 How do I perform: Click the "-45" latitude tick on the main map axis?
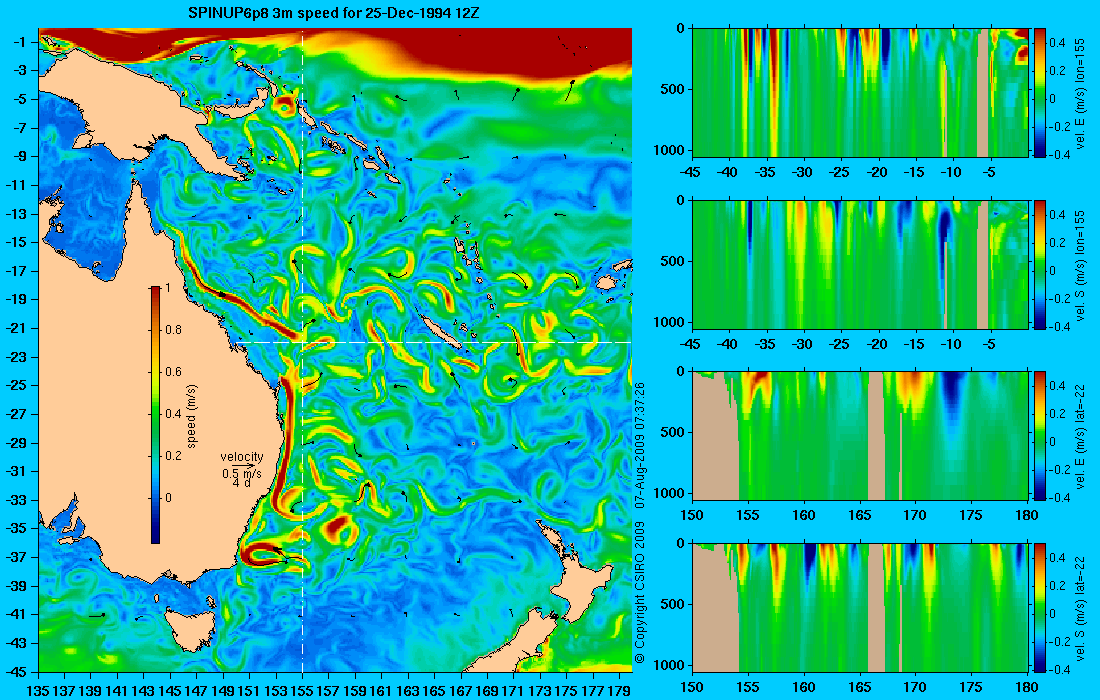click(18, 672)
